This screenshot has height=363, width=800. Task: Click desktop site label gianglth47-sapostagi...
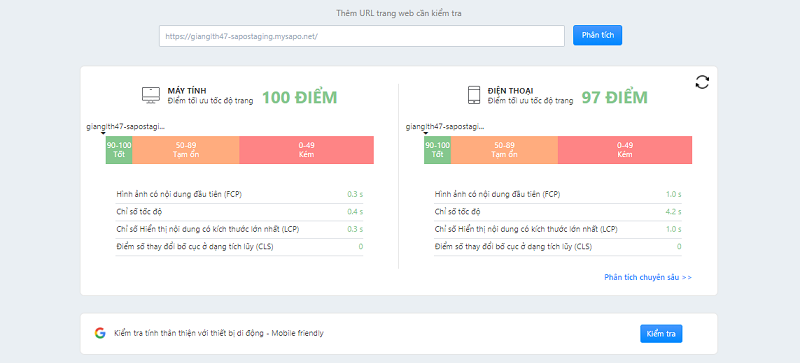point(126,127)
